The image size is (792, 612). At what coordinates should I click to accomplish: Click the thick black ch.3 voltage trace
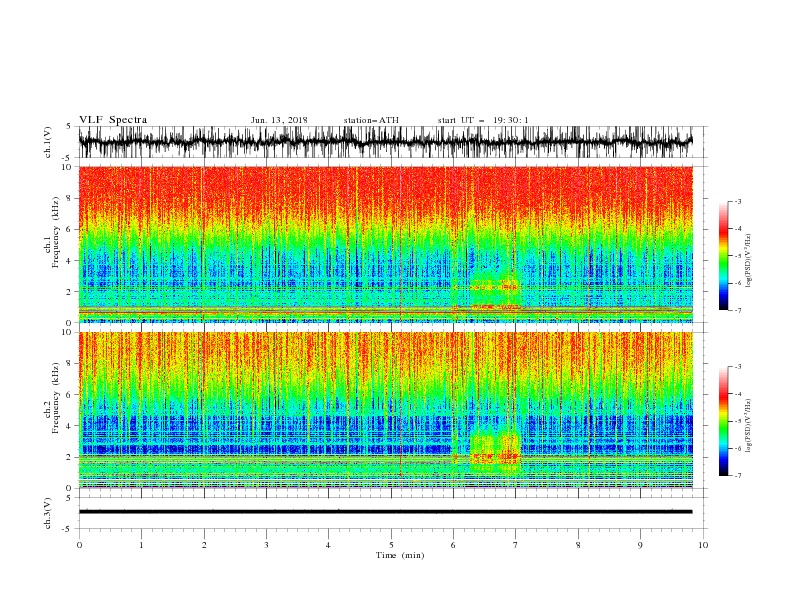pos(385,512)
